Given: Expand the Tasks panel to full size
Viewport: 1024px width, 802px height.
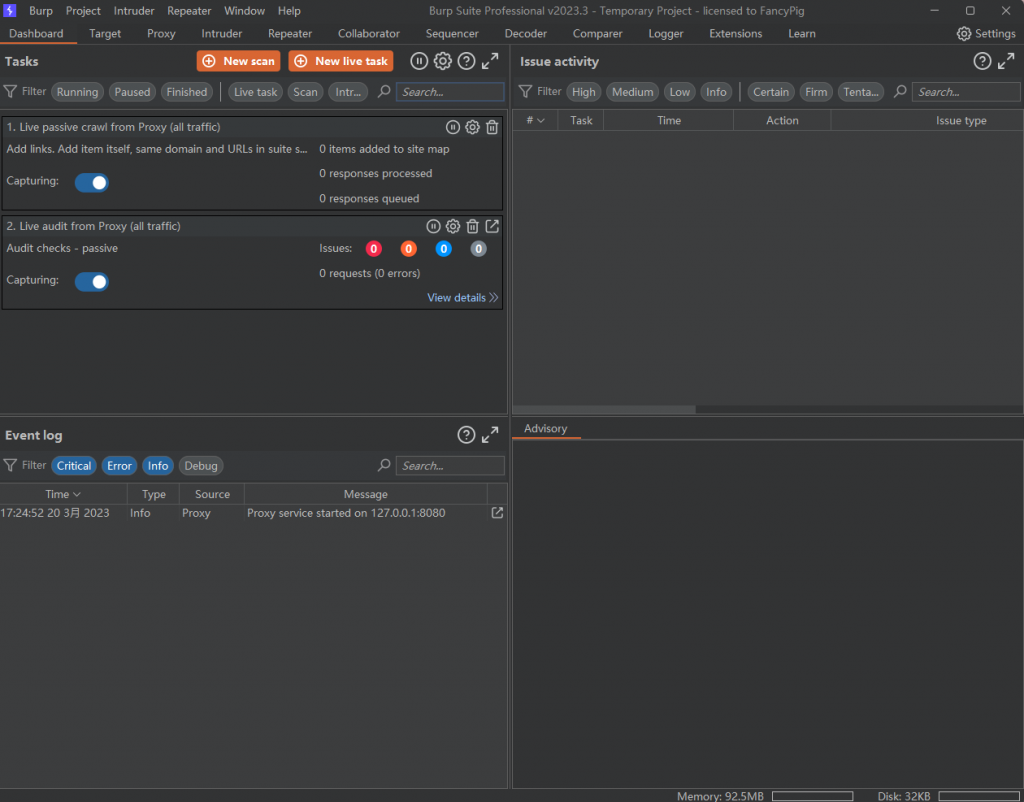Looking at the screenshot, I should [490, 61].
